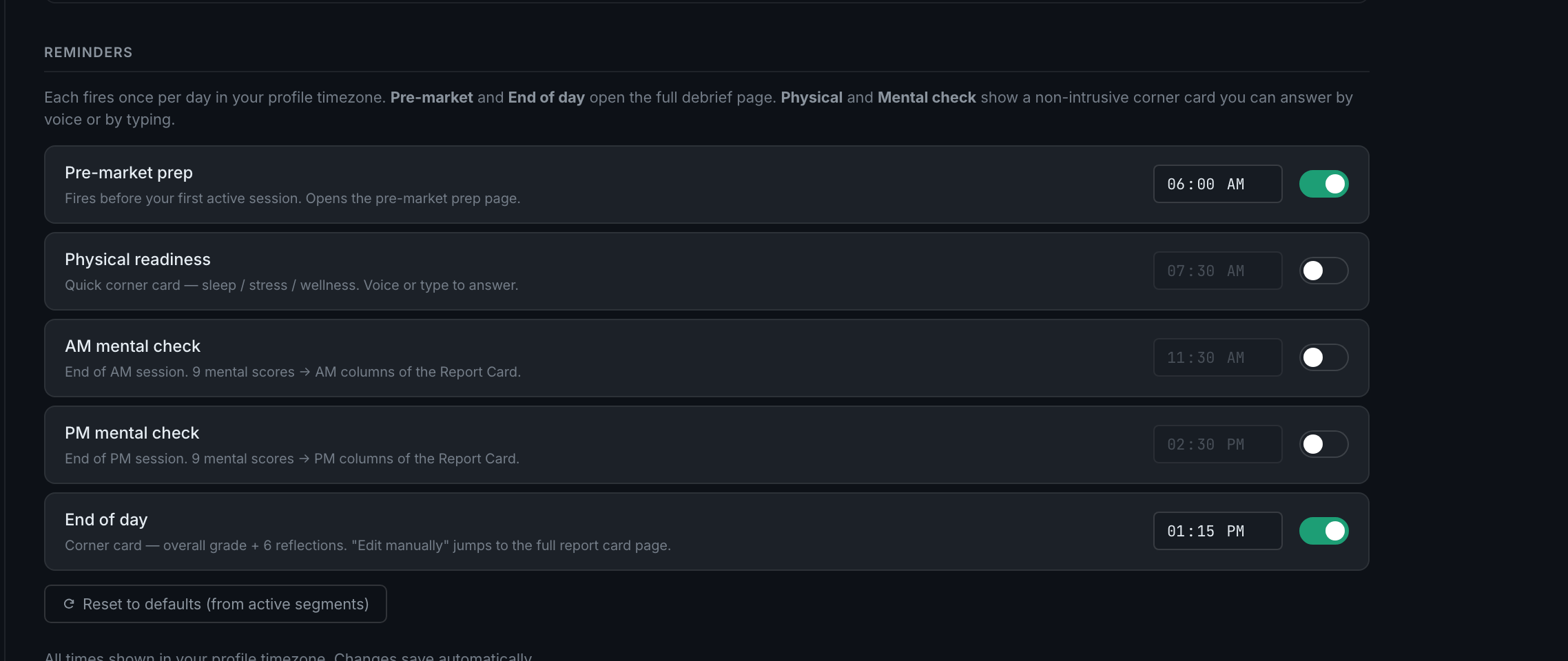This screenshot has height=661, width=1568.
Task: Enable the Physical readiness reminder switch
Action: (1323, 271)
